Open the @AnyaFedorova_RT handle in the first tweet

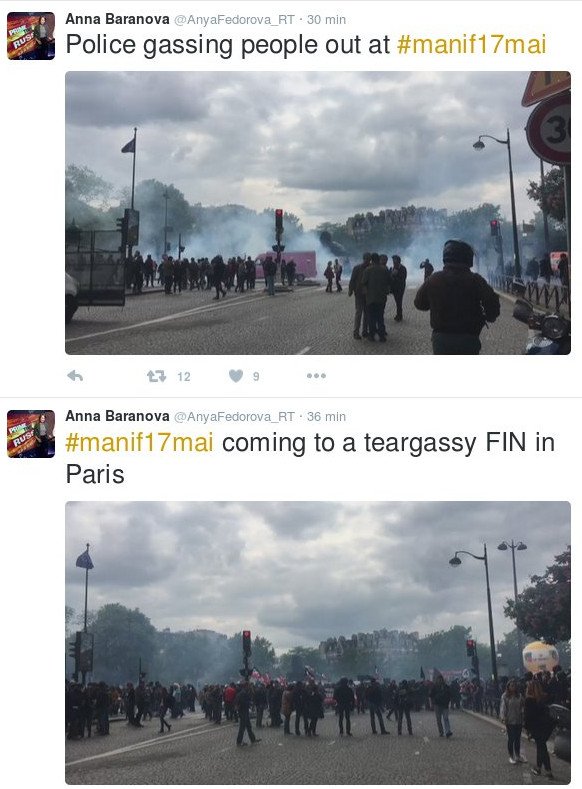tap(234, 20)
